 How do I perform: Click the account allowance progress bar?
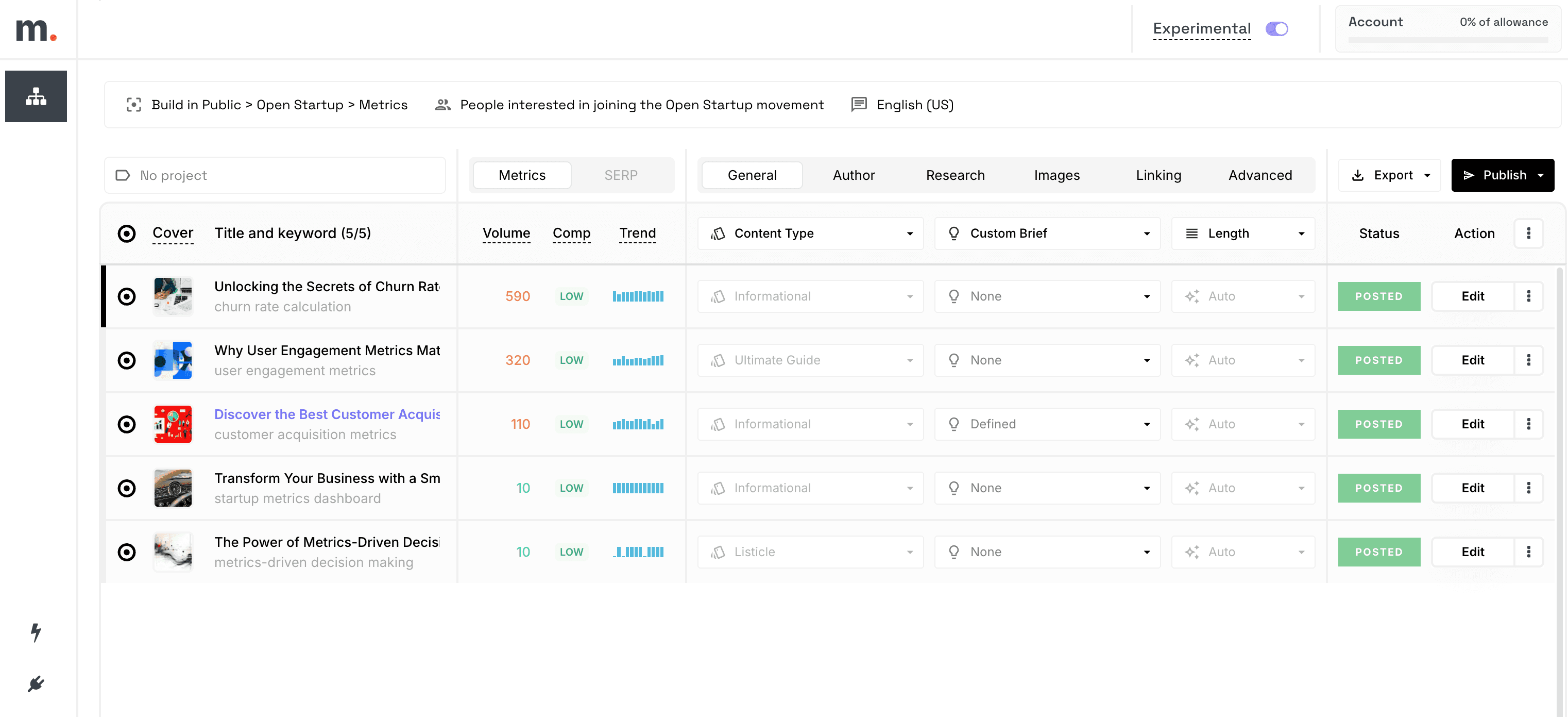1447,40
